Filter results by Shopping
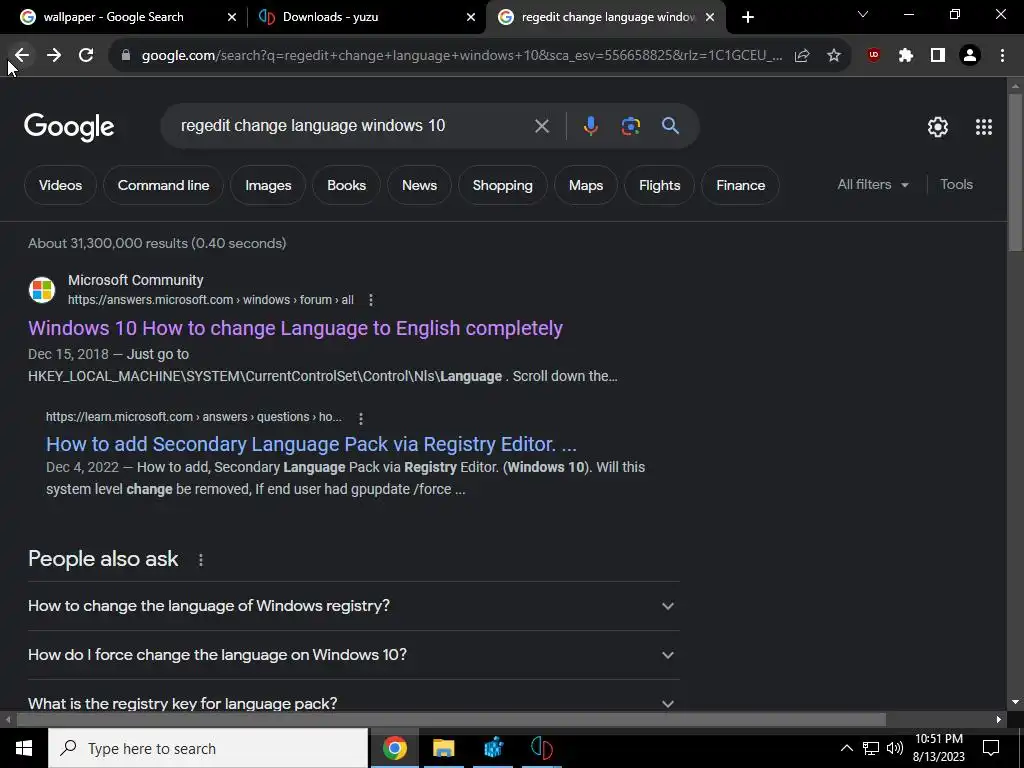The height and width of the screenshot is (768, 1024). coord(502,185)
